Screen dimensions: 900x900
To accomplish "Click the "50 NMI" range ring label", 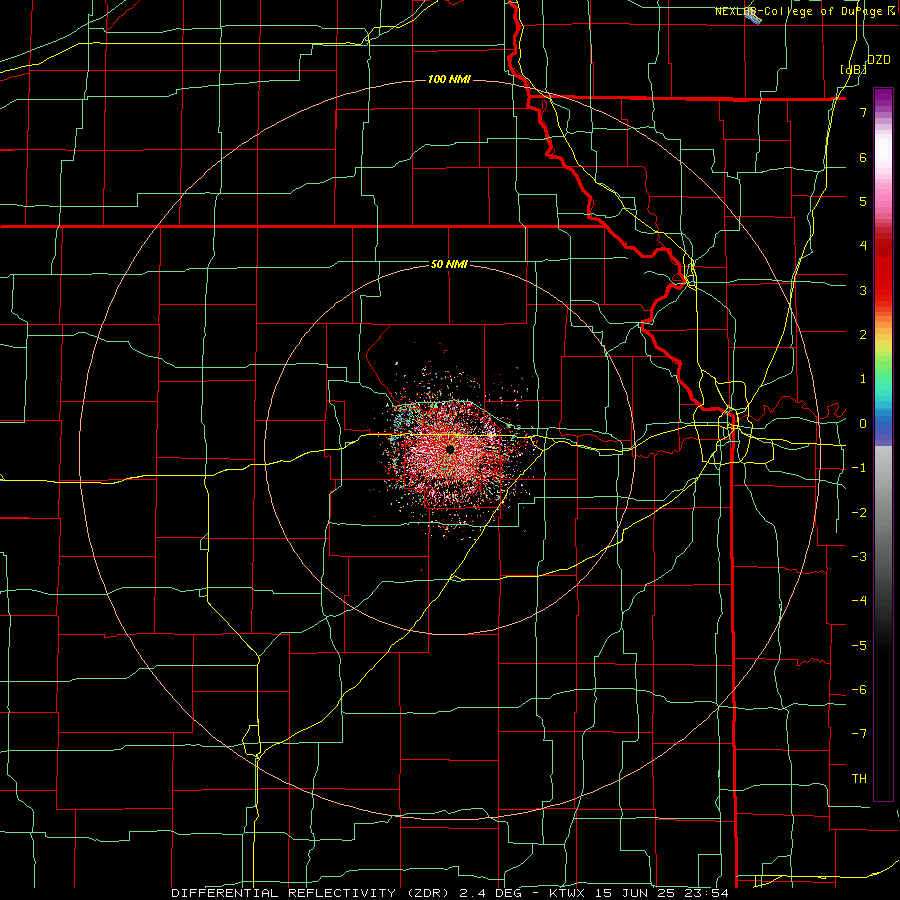I will (x=449, y=264).
